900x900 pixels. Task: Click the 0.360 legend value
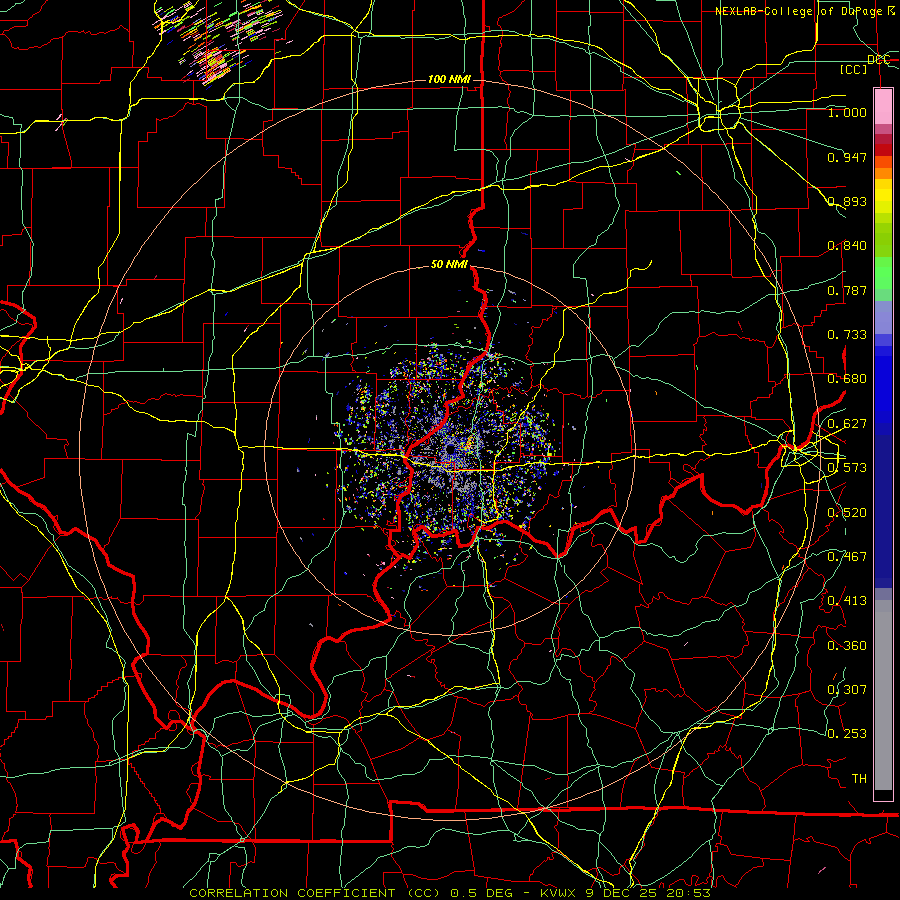pyautogui.click(x=847, y=646)
